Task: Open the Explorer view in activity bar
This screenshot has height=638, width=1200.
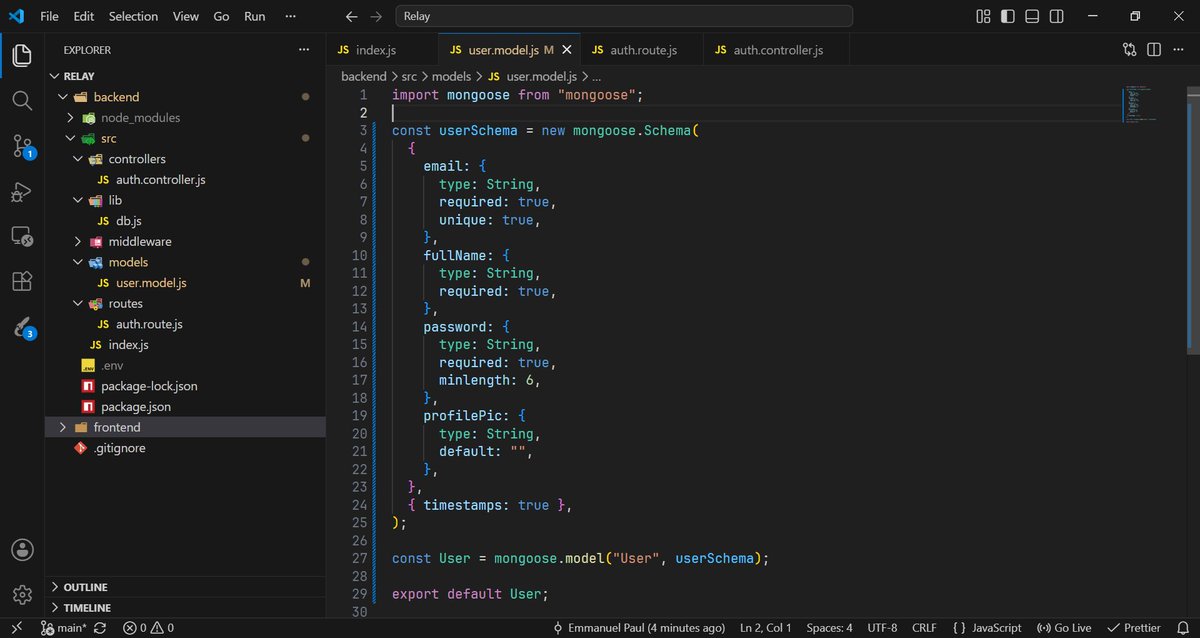Action: (x=22, y=54)
